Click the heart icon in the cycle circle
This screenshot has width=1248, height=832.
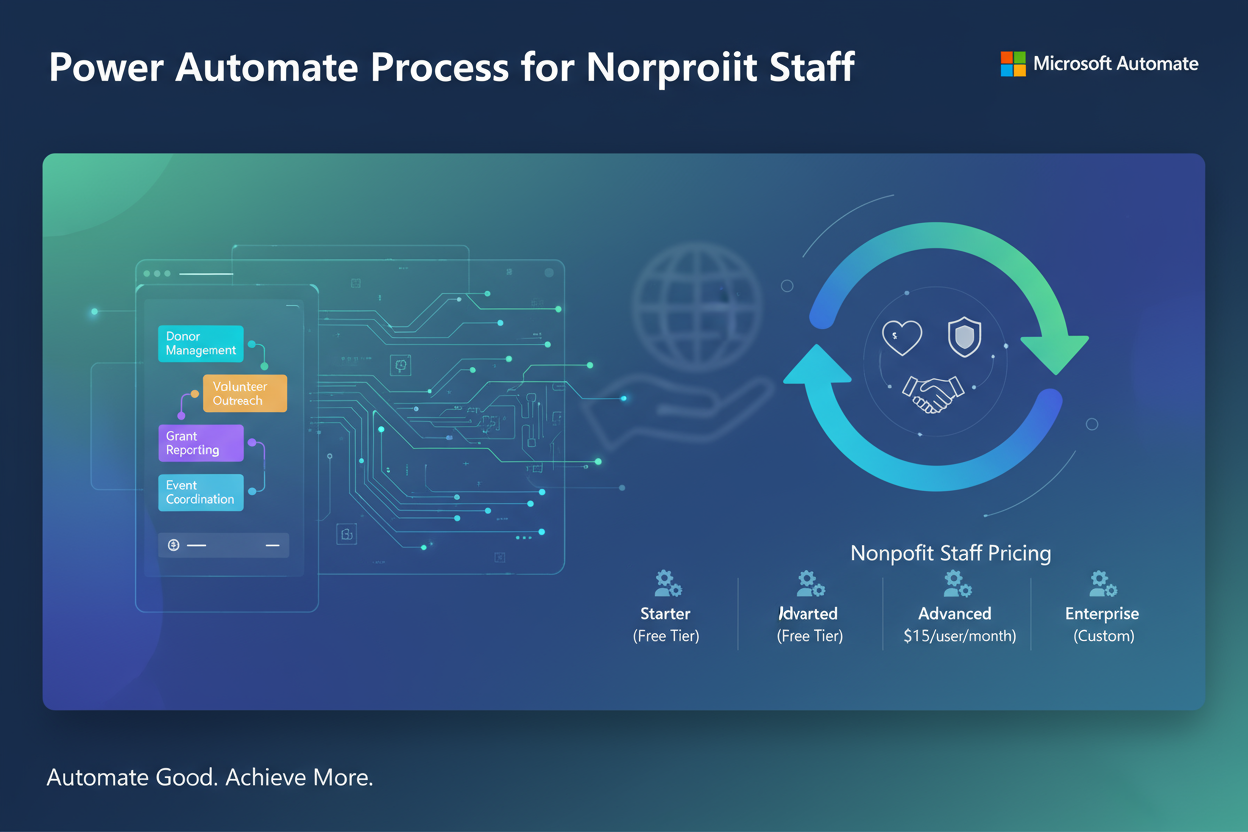[901, 338]
